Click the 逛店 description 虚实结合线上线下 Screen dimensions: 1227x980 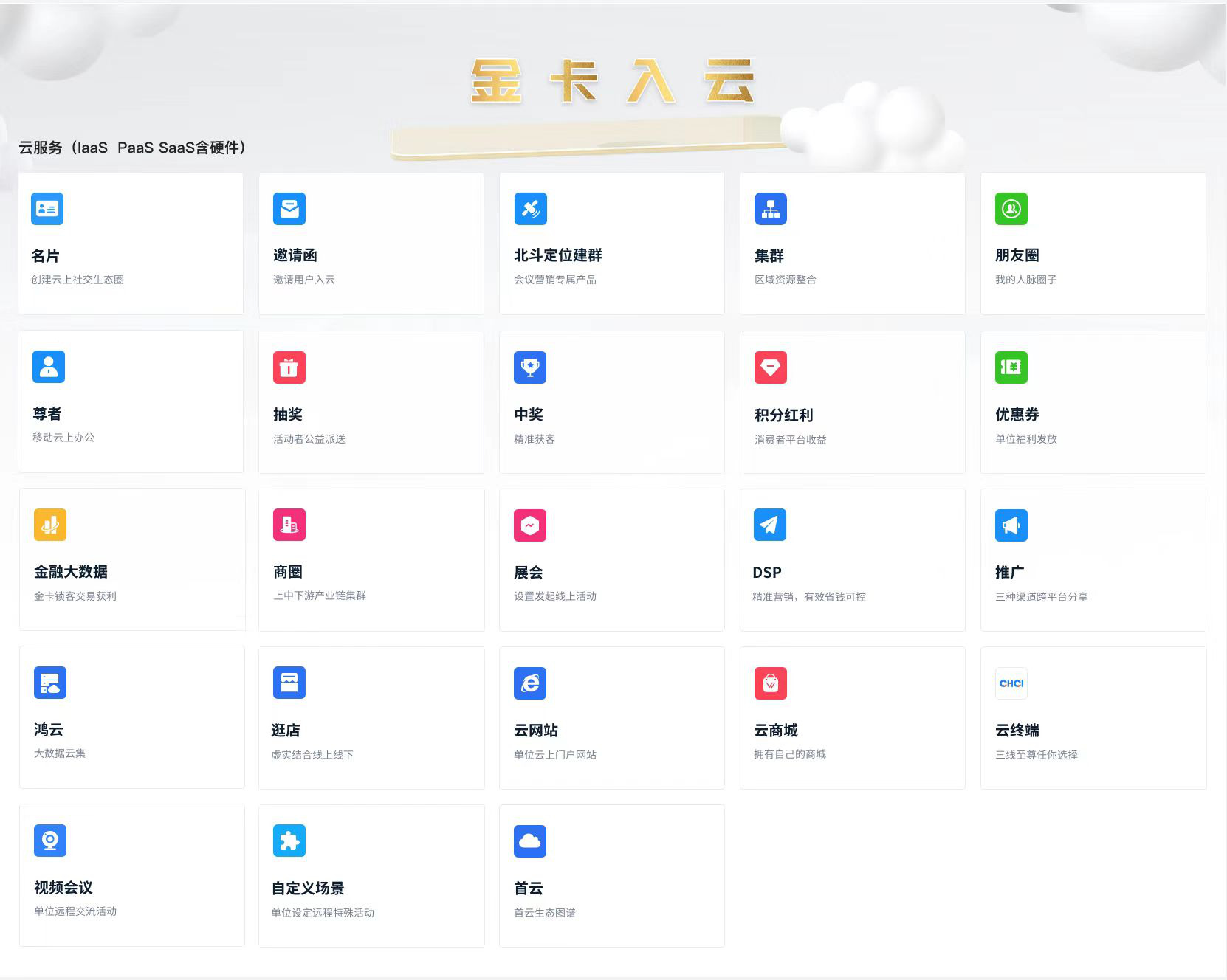tap(312, 755)
